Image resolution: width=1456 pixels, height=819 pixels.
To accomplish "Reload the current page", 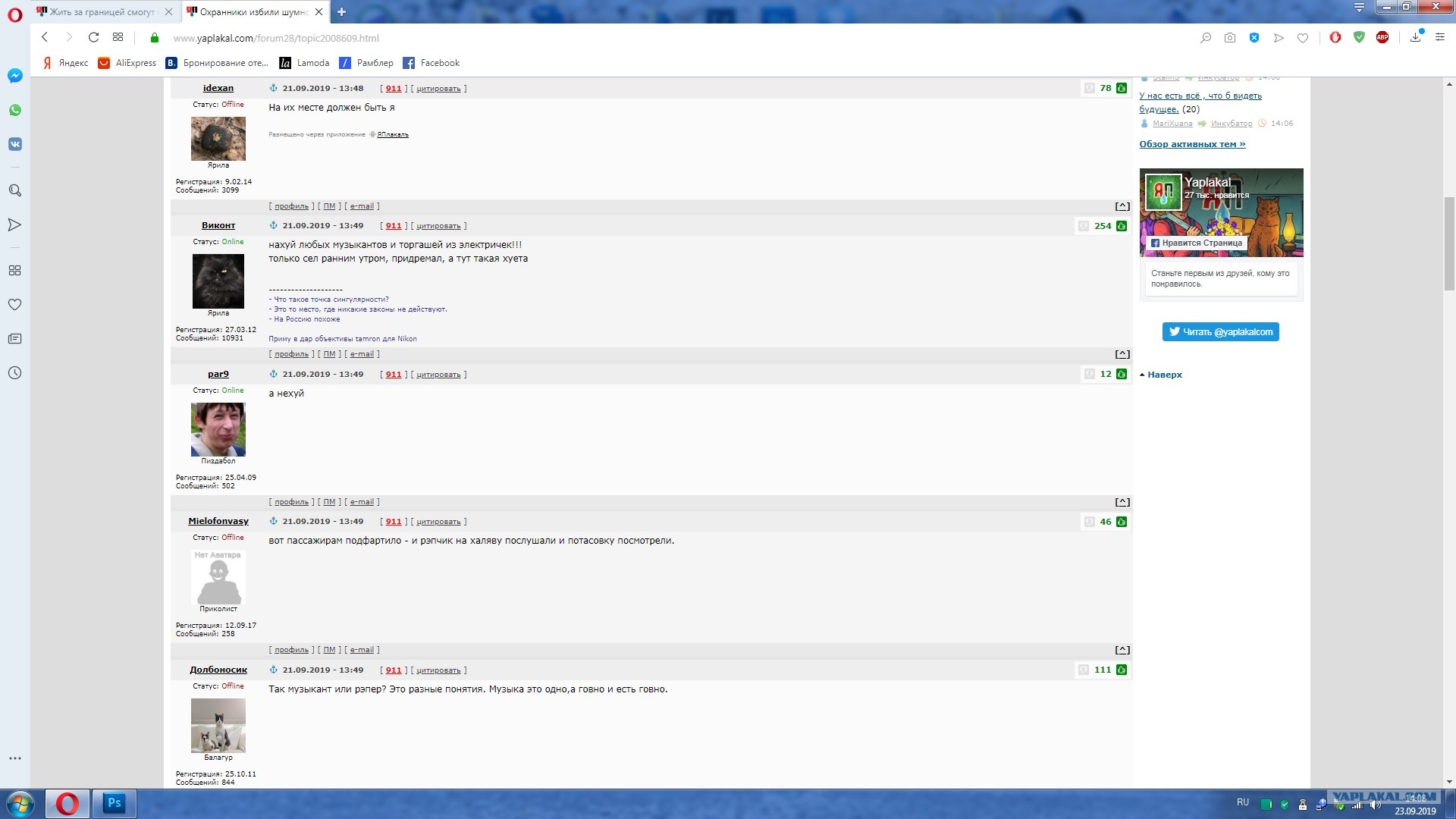I will (x=93, y=37).
